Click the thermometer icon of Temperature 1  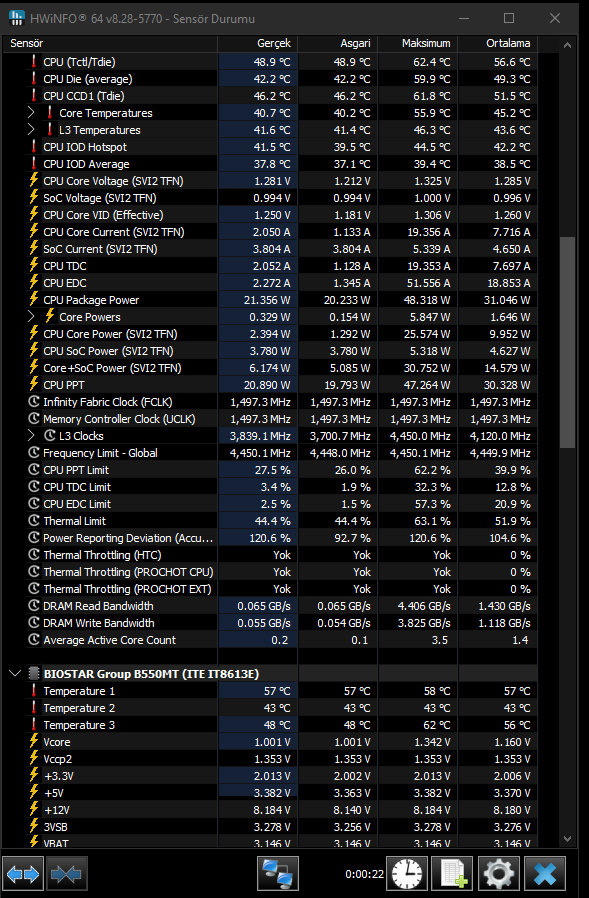point(34,691)
